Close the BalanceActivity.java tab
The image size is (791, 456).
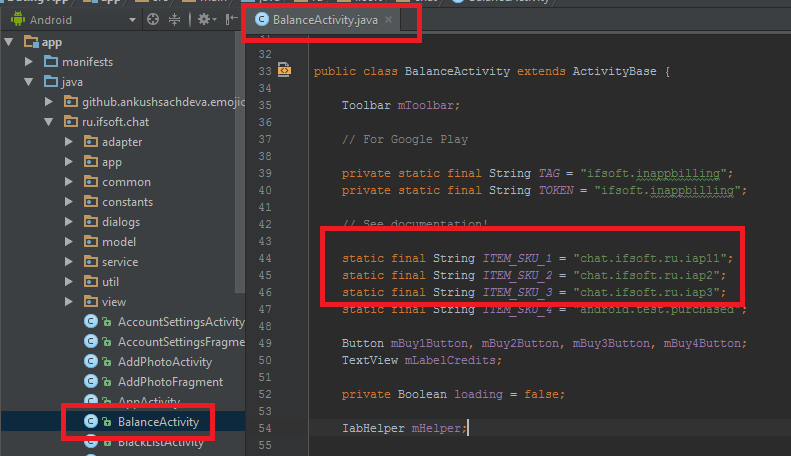tap(388, 19)
